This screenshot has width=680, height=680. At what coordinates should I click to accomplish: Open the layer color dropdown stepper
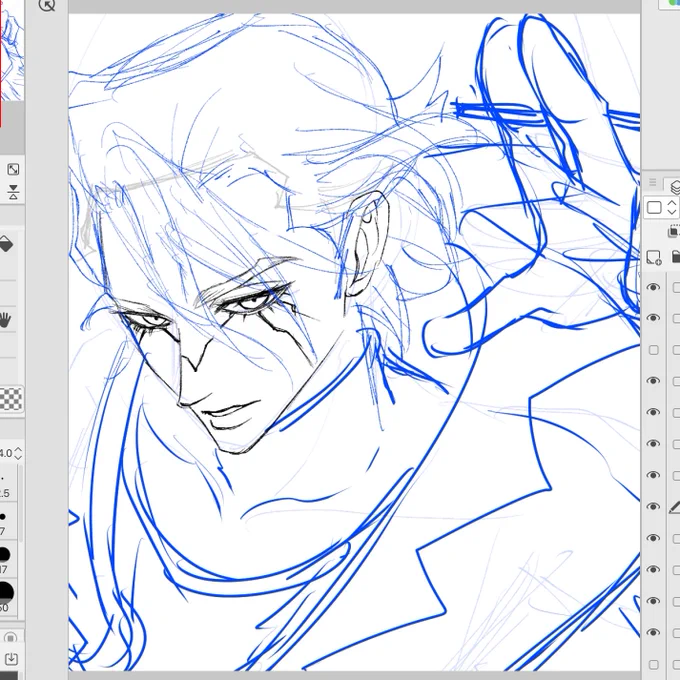point(671,207)
